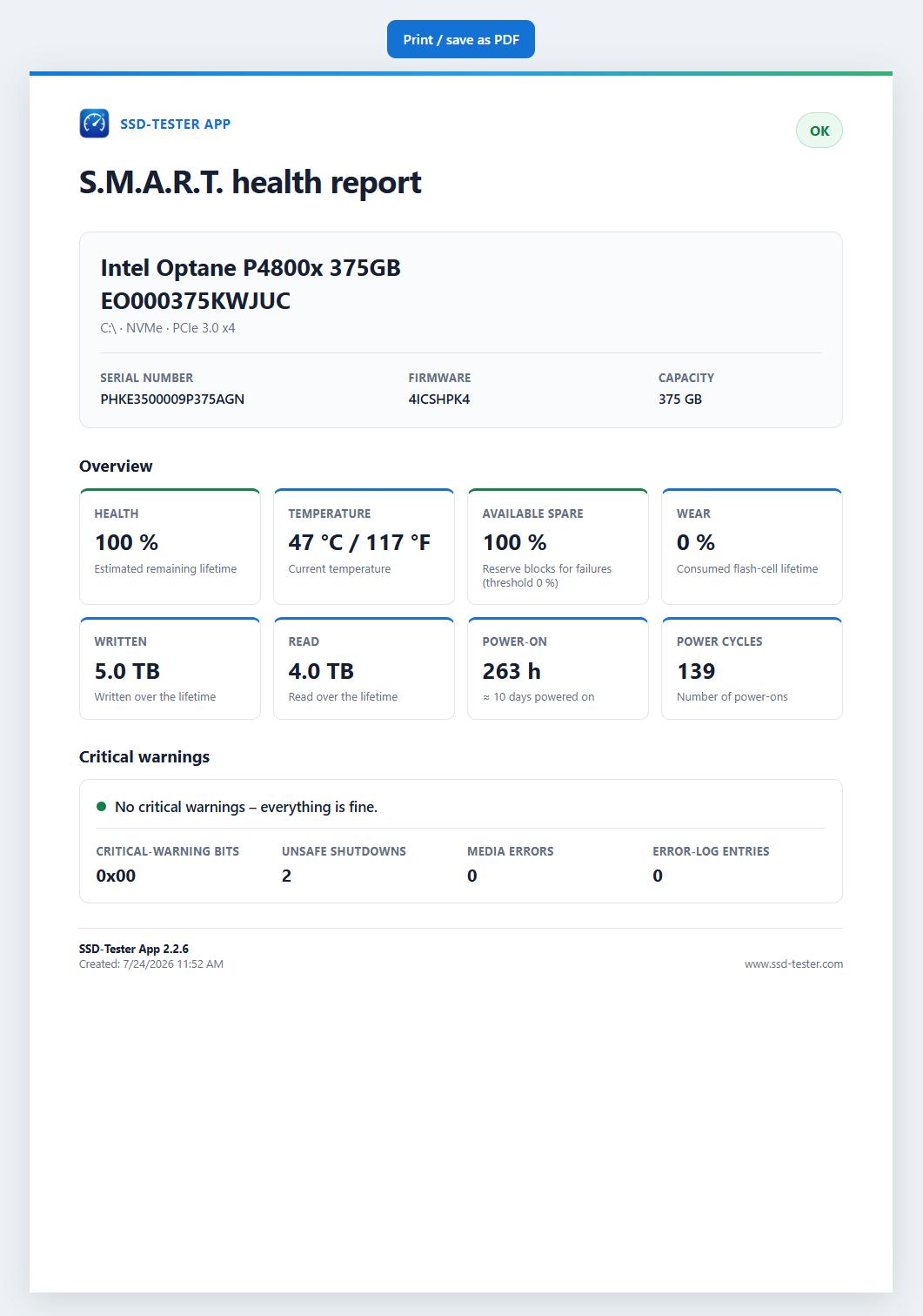This screenshot has height=1316, width=923.
Task: Select serial number PHKE3500009P375AGN
Action: click(172, 399)
